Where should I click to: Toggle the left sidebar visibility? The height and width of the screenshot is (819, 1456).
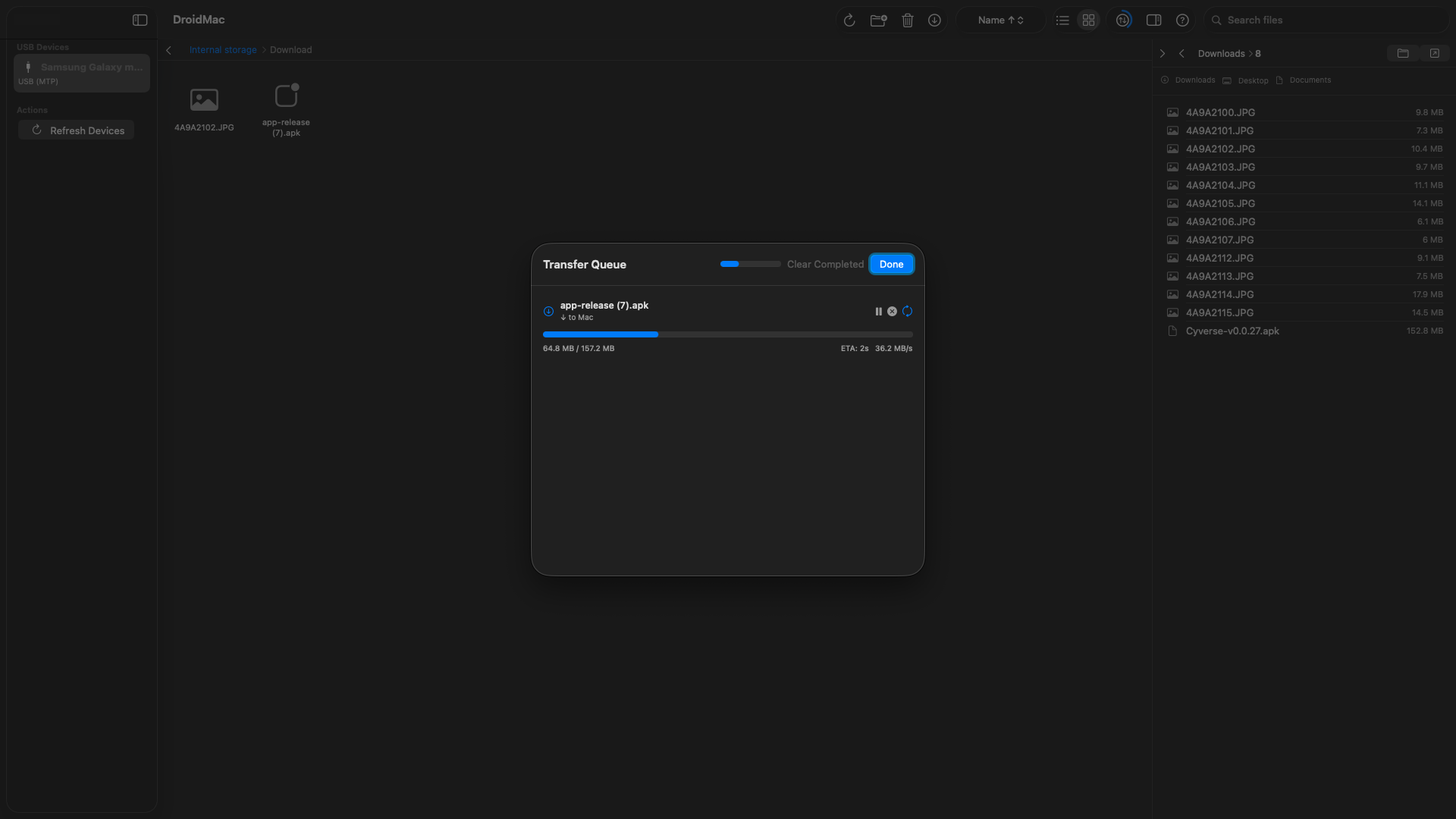click(140, 20)
